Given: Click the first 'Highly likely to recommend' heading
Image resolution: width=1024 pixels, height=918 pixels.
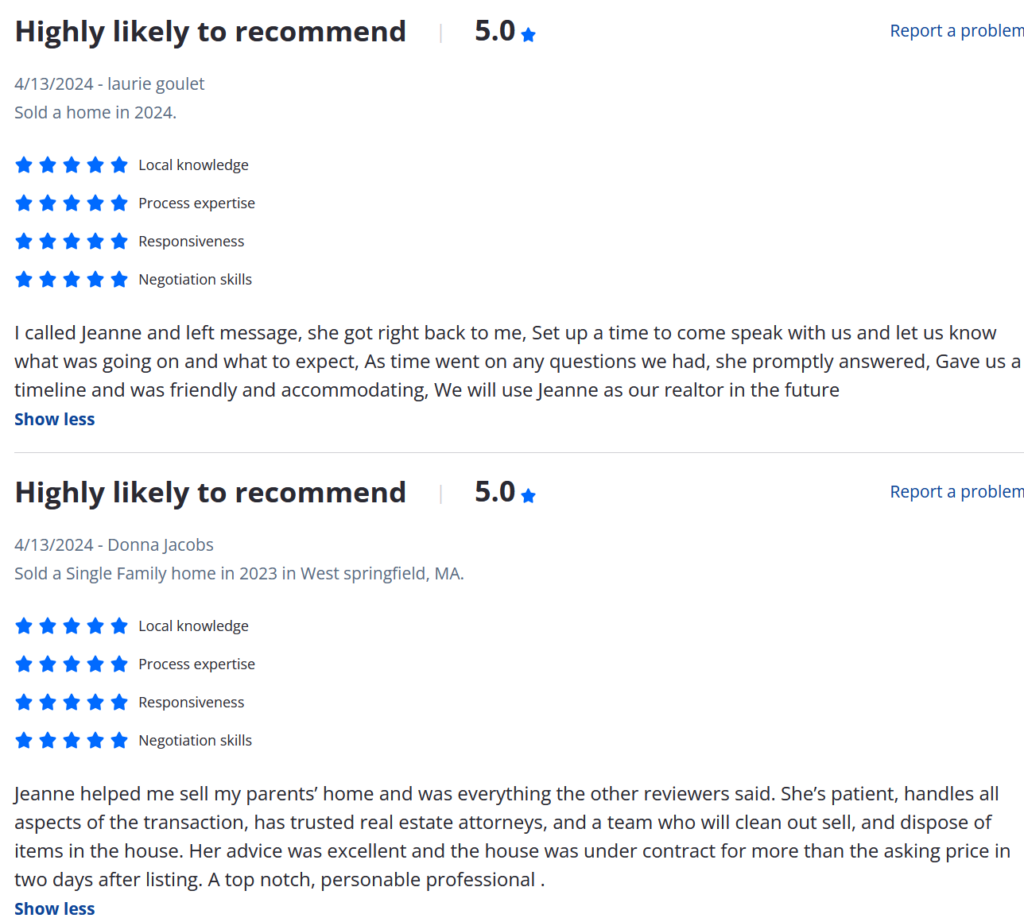Looking at the screenshot, I should pyautogui.click(x=210, y=31).
